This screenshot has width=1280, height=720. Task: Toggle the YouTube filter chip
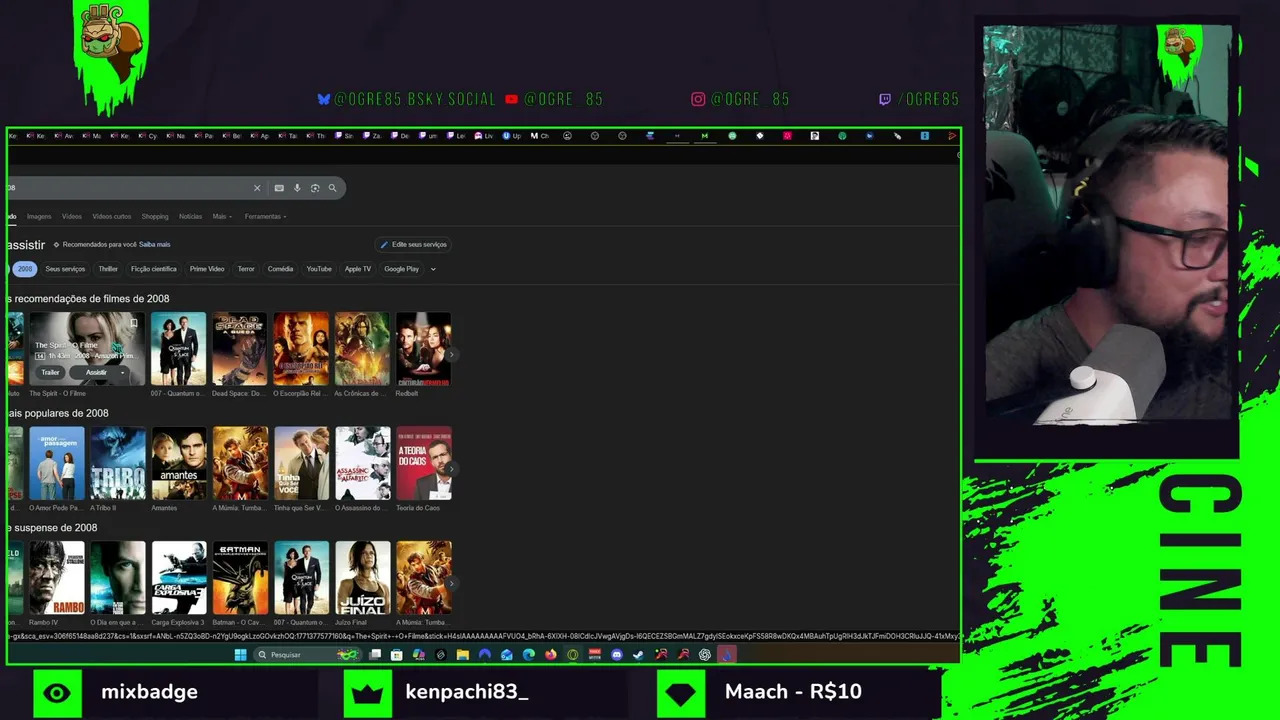(319, 269)
